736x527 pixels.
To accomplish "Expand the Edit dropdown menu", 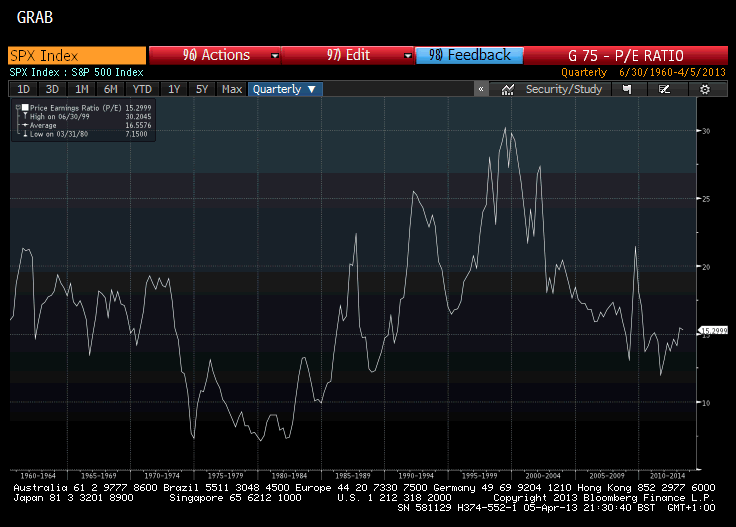I will pos(348,55).
